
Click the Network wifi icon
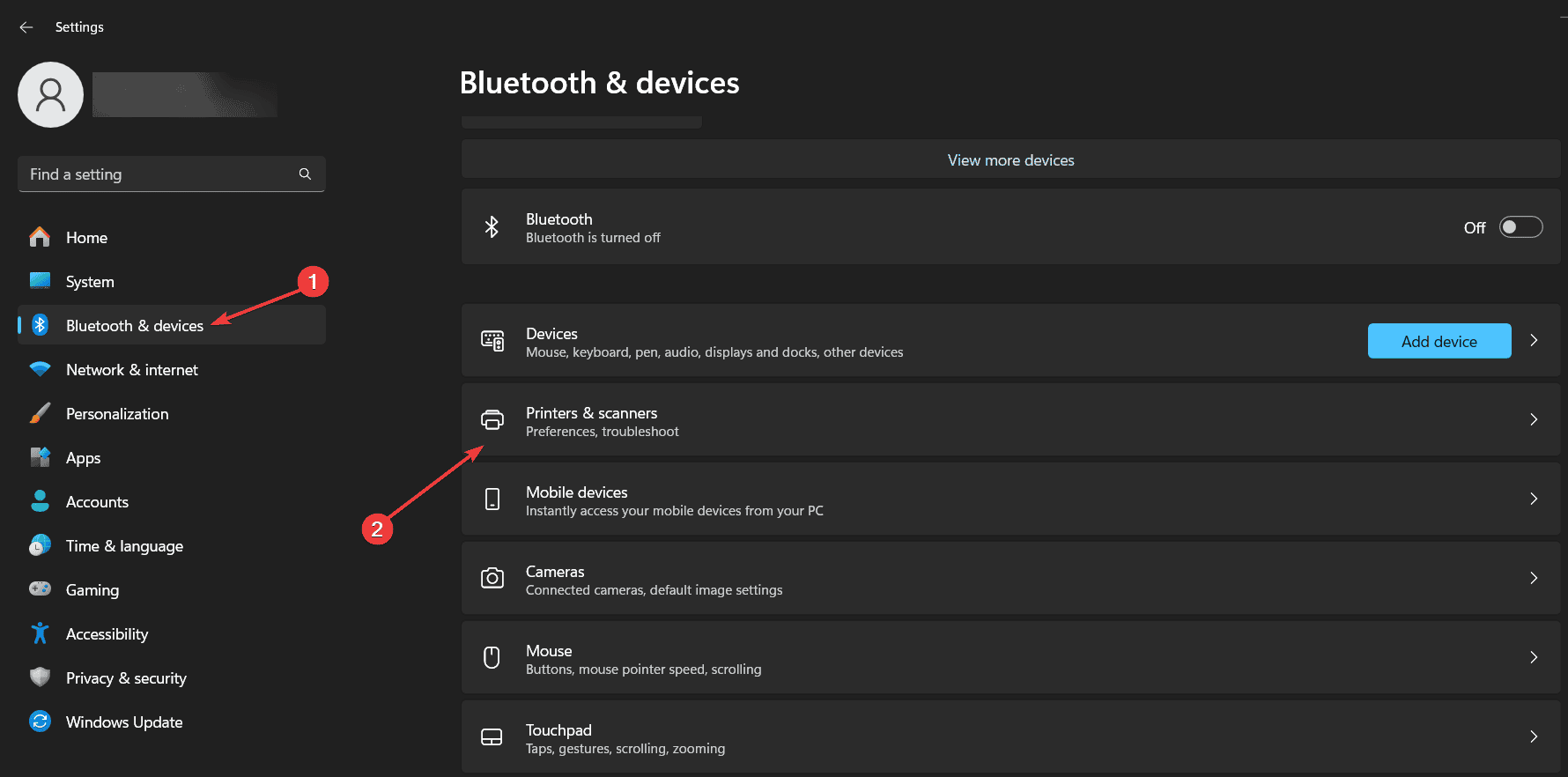click(x=40, y=369)
